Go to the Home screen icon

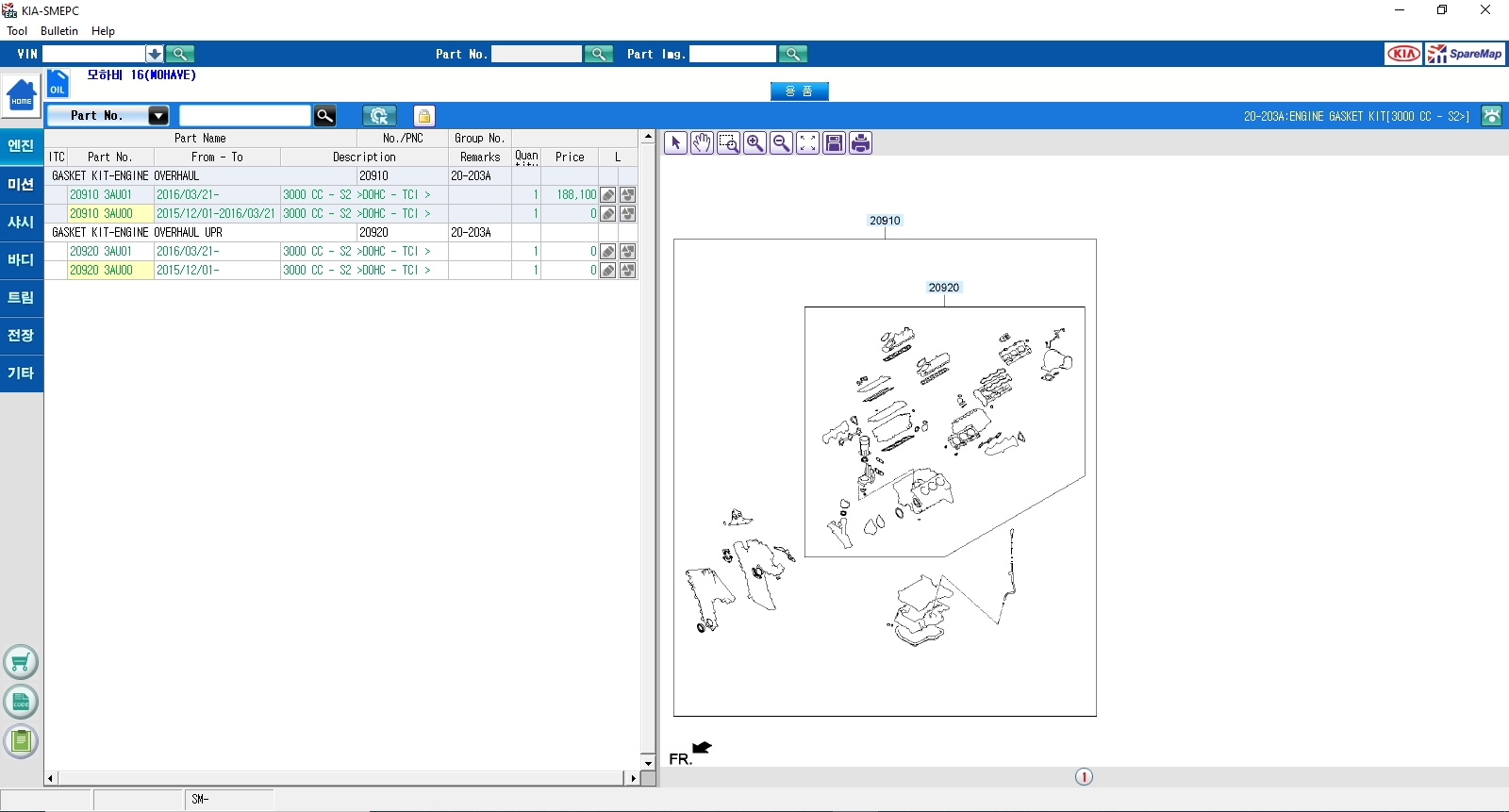tap(21, 95)
